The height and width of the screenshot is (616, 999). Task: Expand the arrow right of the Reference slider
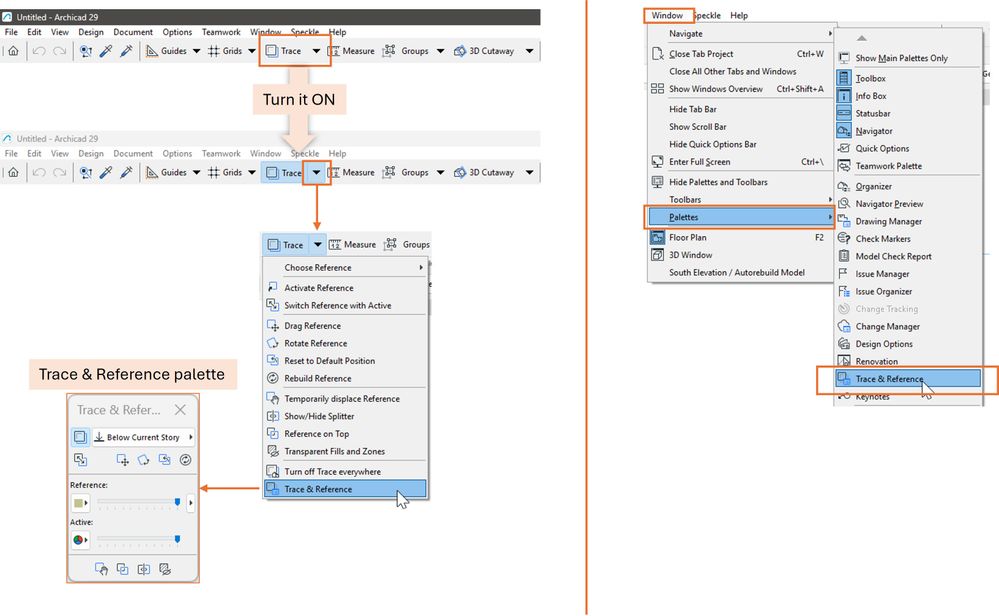[x=190, y=503]
